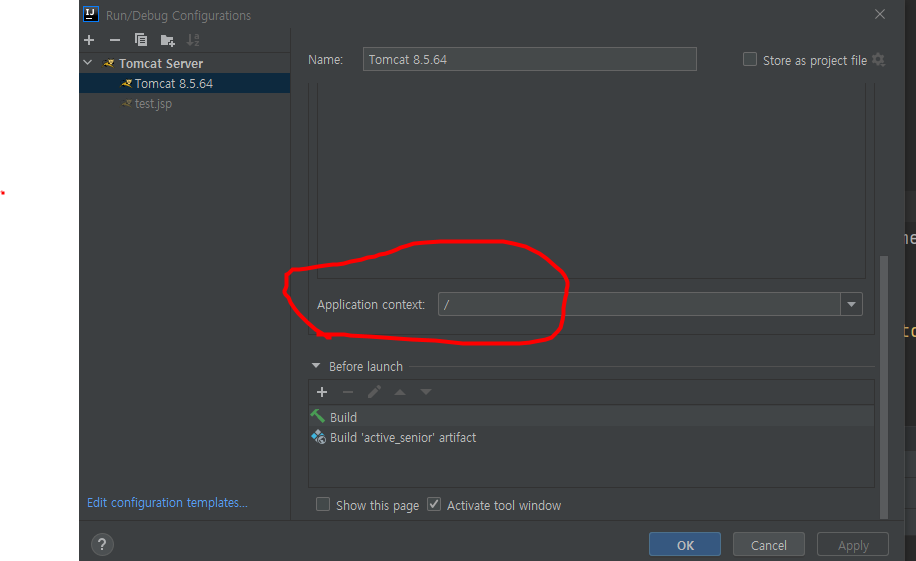Uncheck Activate tool window

[434, 504]
